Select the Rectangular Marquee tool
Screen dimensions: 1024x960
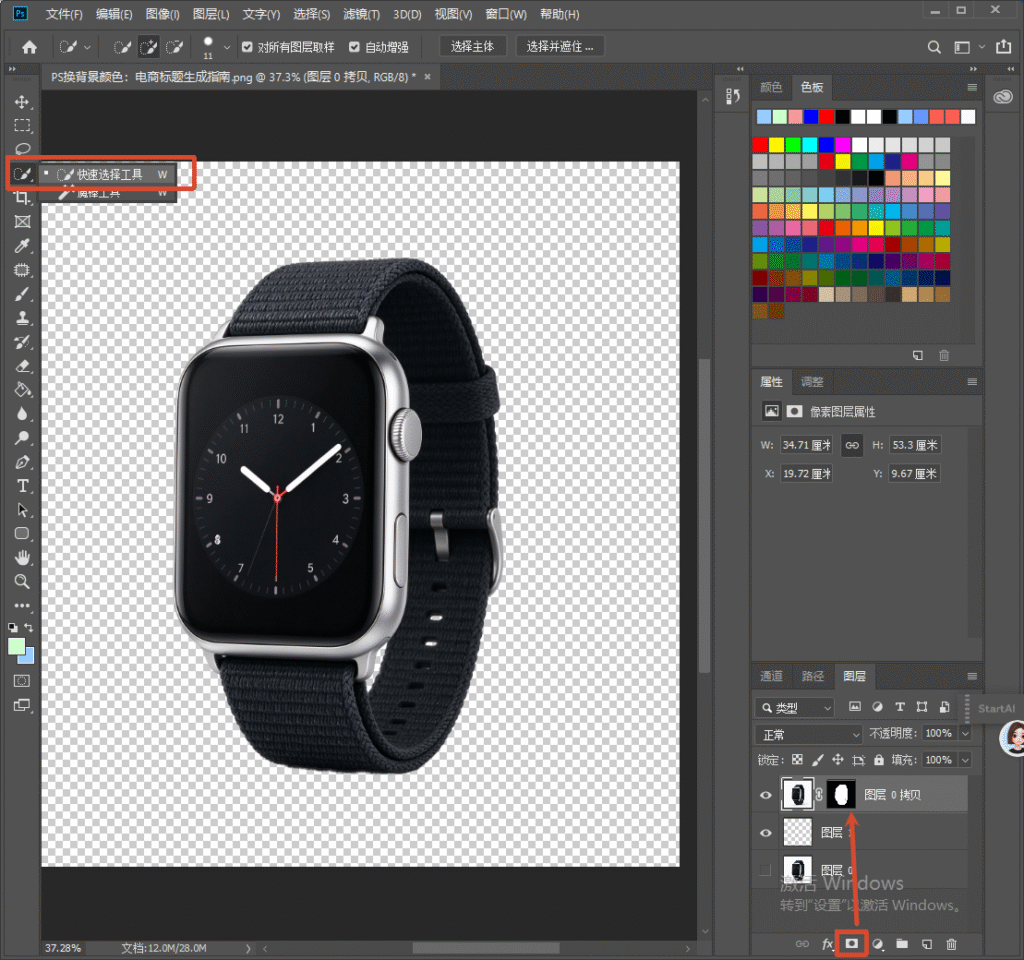pyautogui.click(x=22, y=125)
